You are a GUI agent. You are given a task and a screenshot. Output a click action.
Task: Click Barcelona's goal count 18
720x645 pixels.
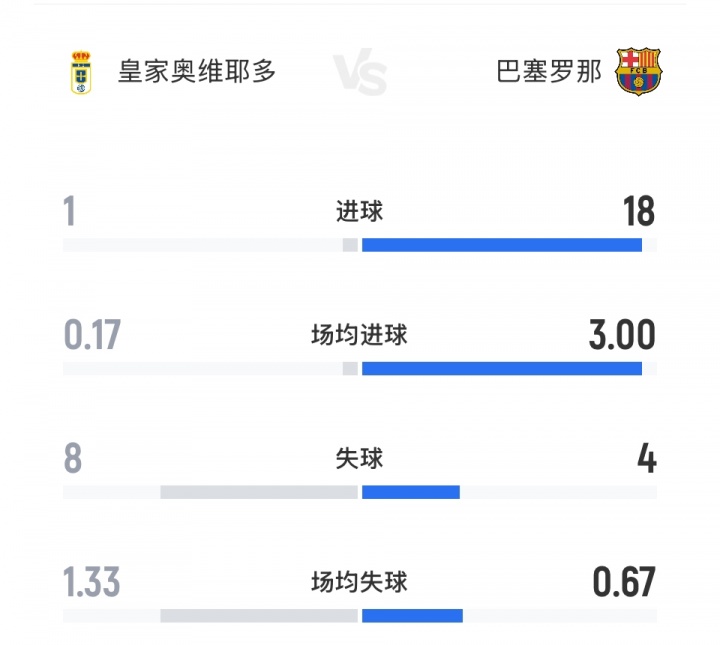coord(638,212)
